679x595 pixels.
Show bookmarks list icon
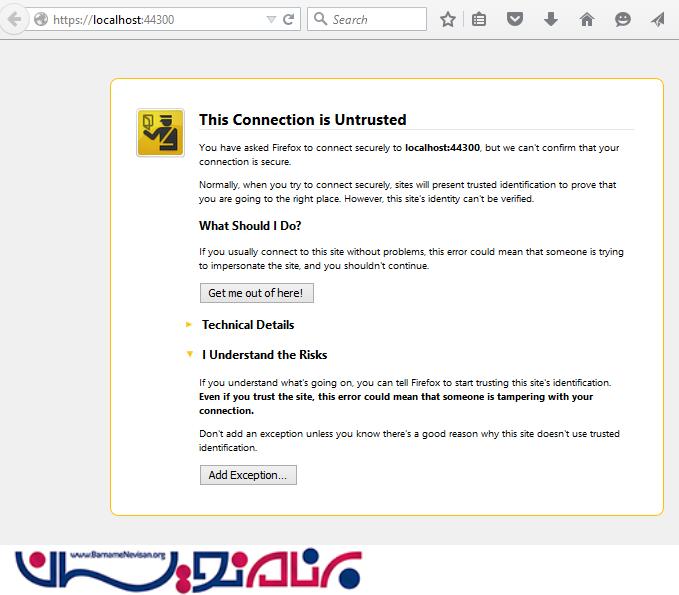(x=479, y=19)
